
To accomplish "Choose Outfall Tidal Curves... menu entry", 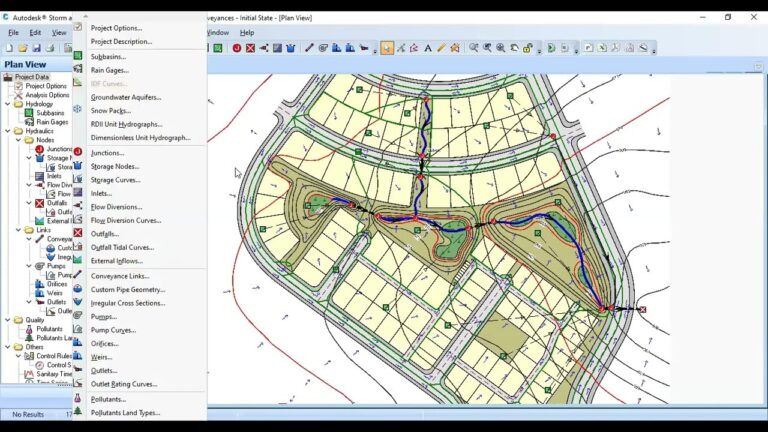I will pos(122,248).
